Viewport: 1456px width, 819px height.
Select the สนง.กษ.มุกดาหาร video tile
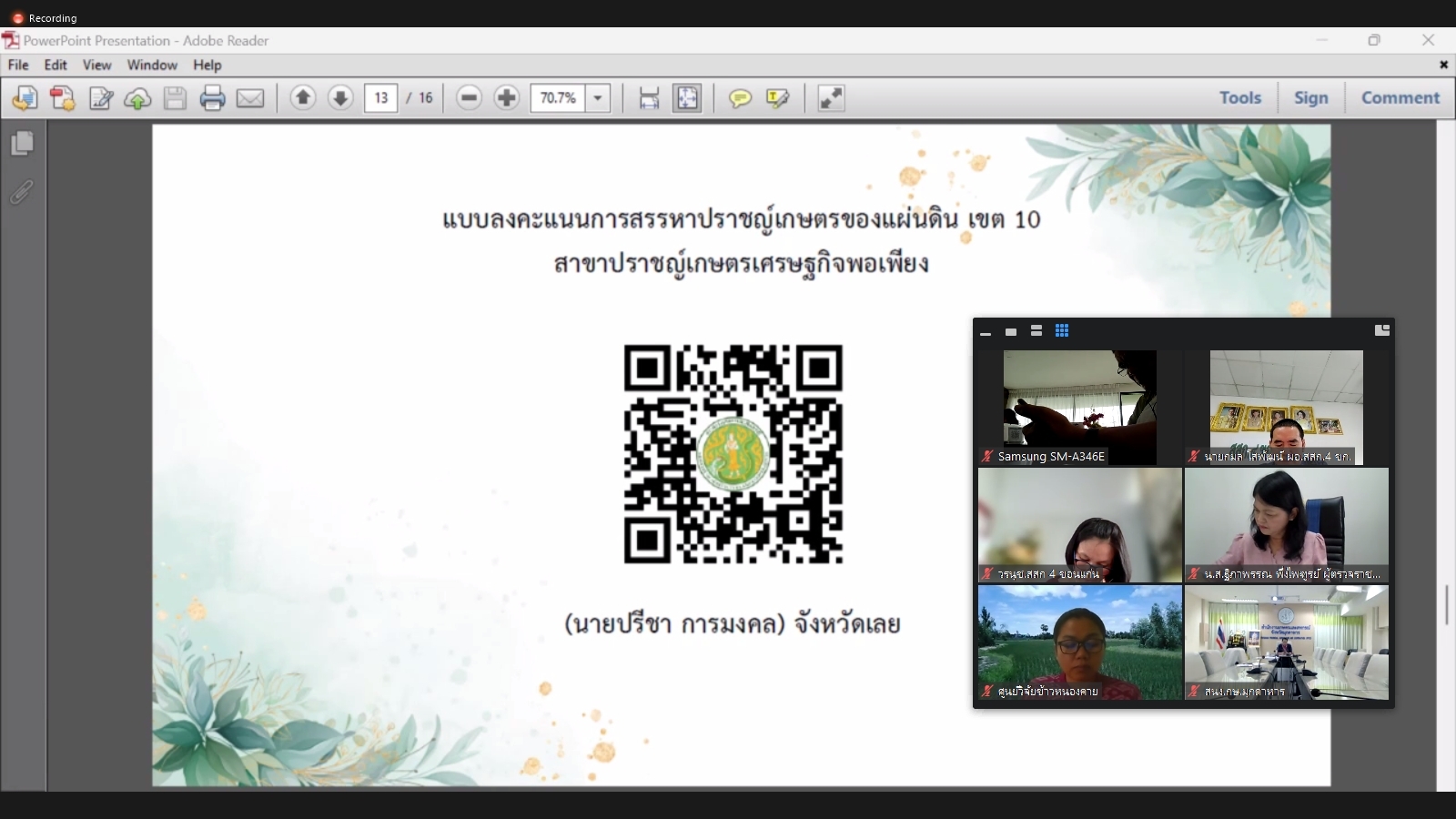coord(1287,642)
